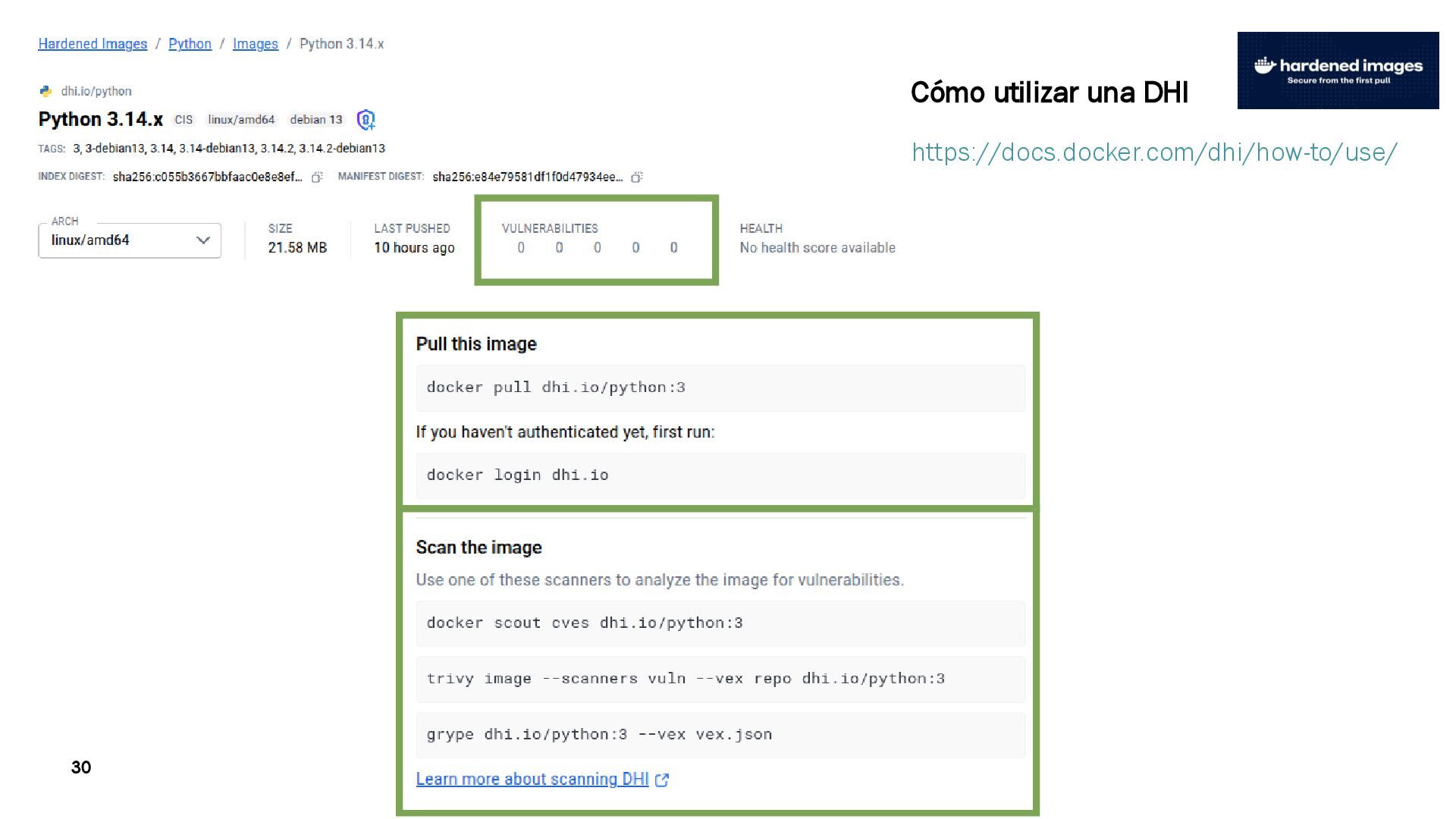Open Learn more about scanning DHI link
Screen dimensions: 1456x819
tap(532, 780)
